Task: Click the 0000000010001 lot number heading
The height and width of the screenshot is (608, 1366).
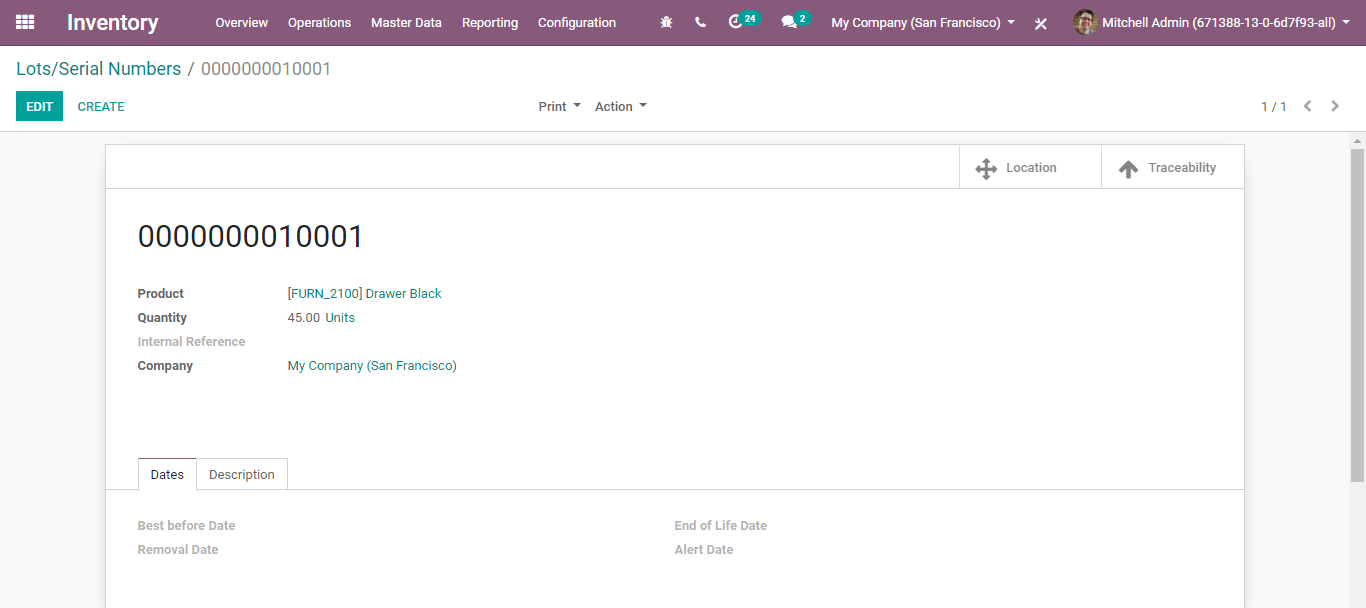Action: coord(251,237)
